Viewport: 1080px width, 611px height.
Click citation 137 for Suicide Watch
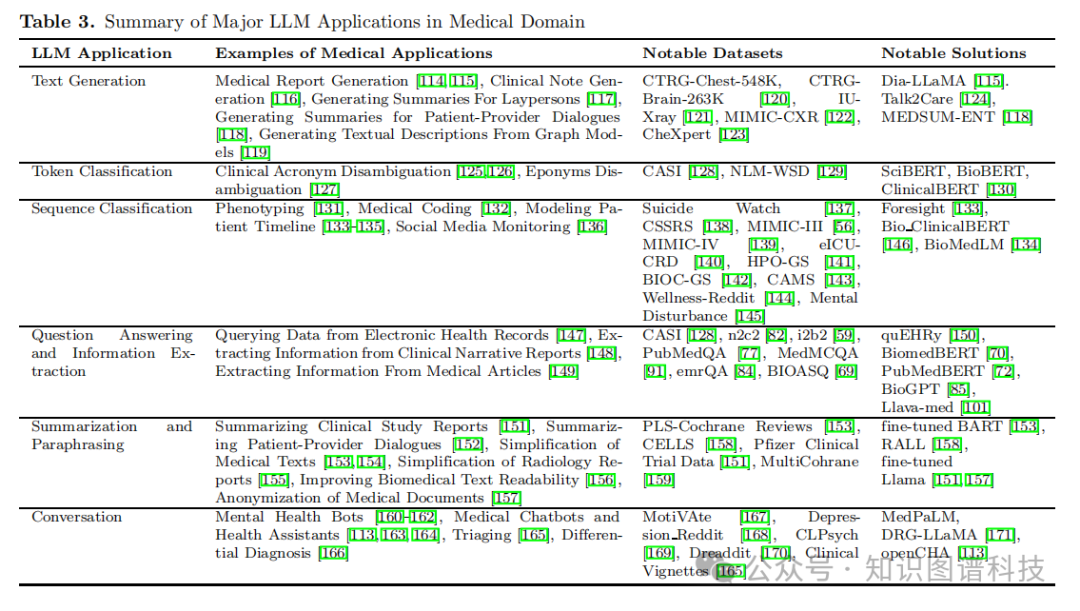point(840,209)
